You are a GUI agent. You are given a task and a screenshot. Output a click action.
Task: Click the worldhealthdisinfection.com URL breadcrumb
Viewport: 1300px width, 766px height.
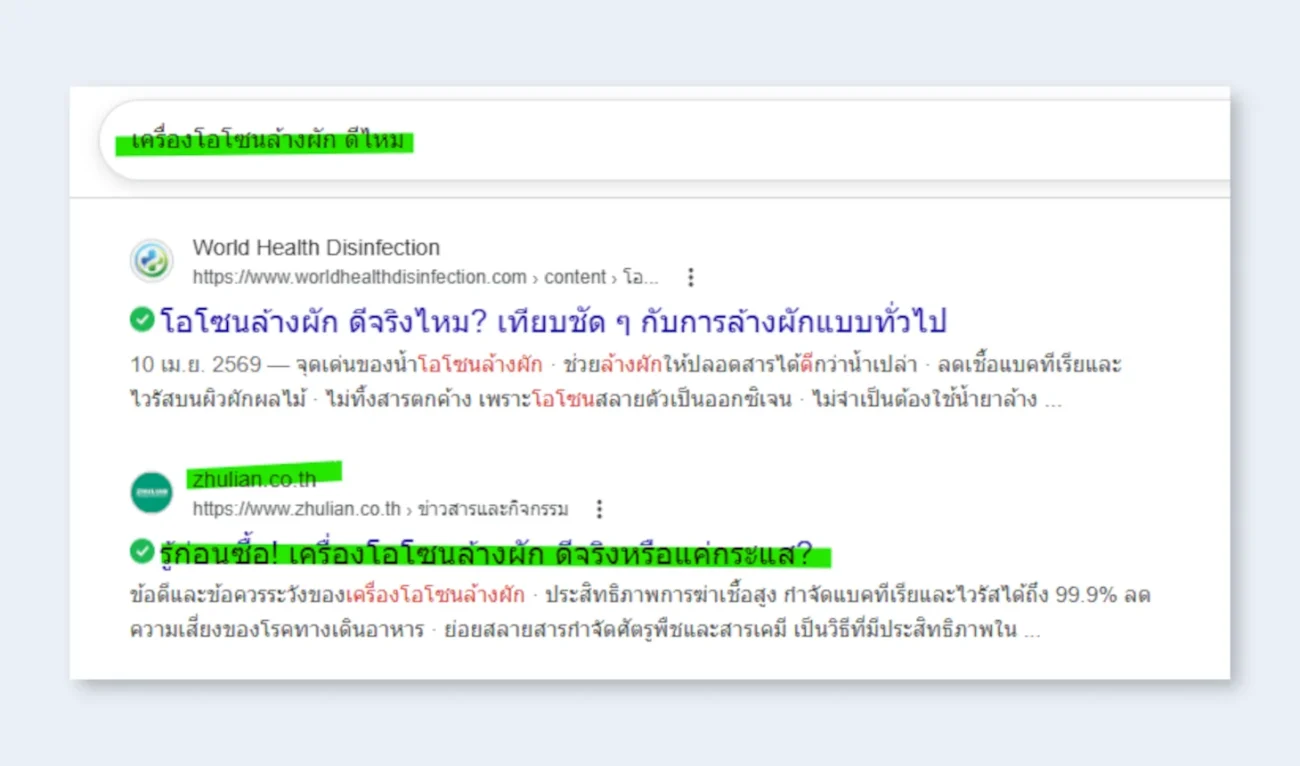[426, 277]
